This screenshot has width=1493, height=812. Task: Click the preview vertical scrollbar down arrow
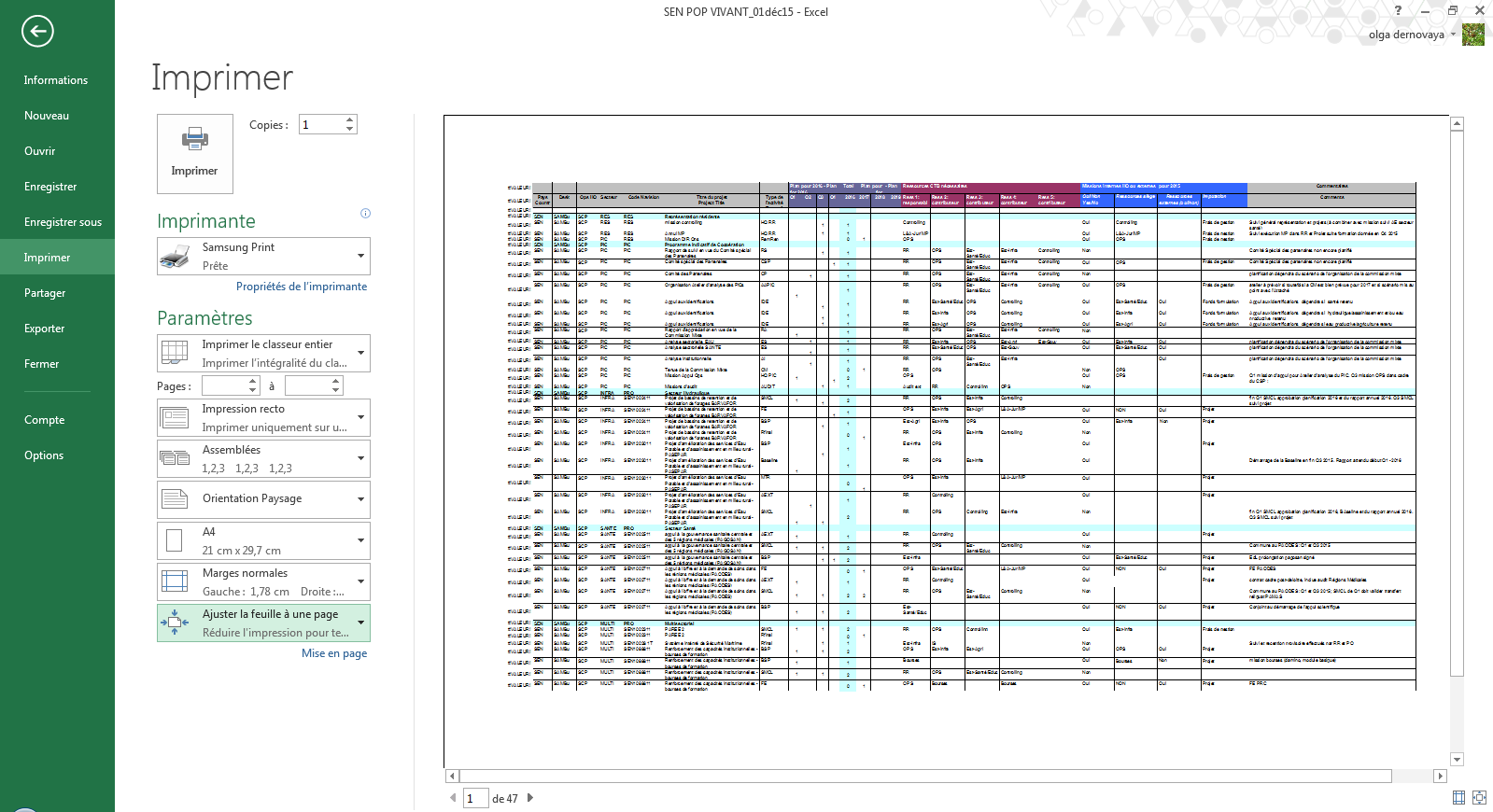click(x=1457, y=760)
